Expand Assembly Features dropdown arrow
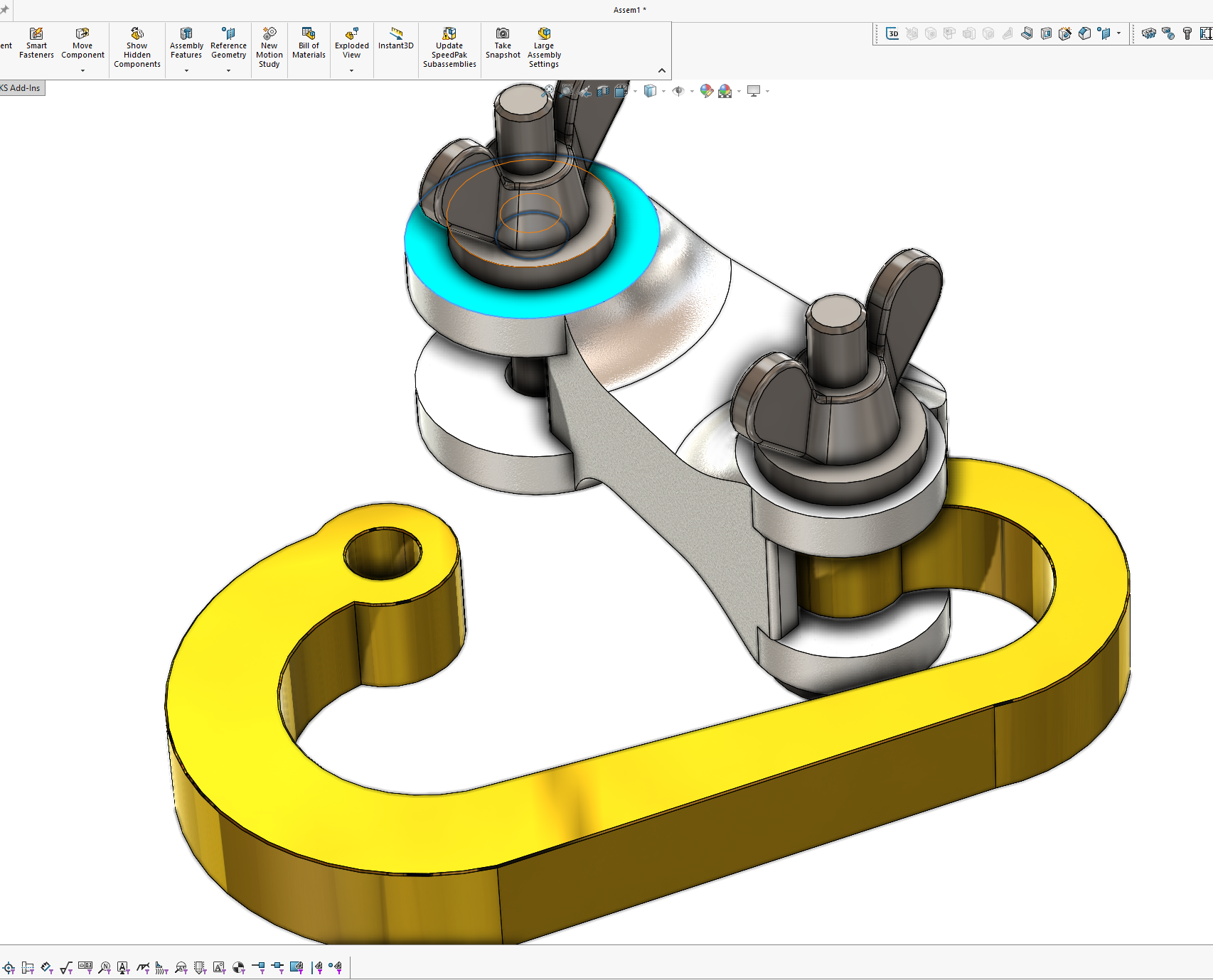The image size is (1213, 980). 186,70
